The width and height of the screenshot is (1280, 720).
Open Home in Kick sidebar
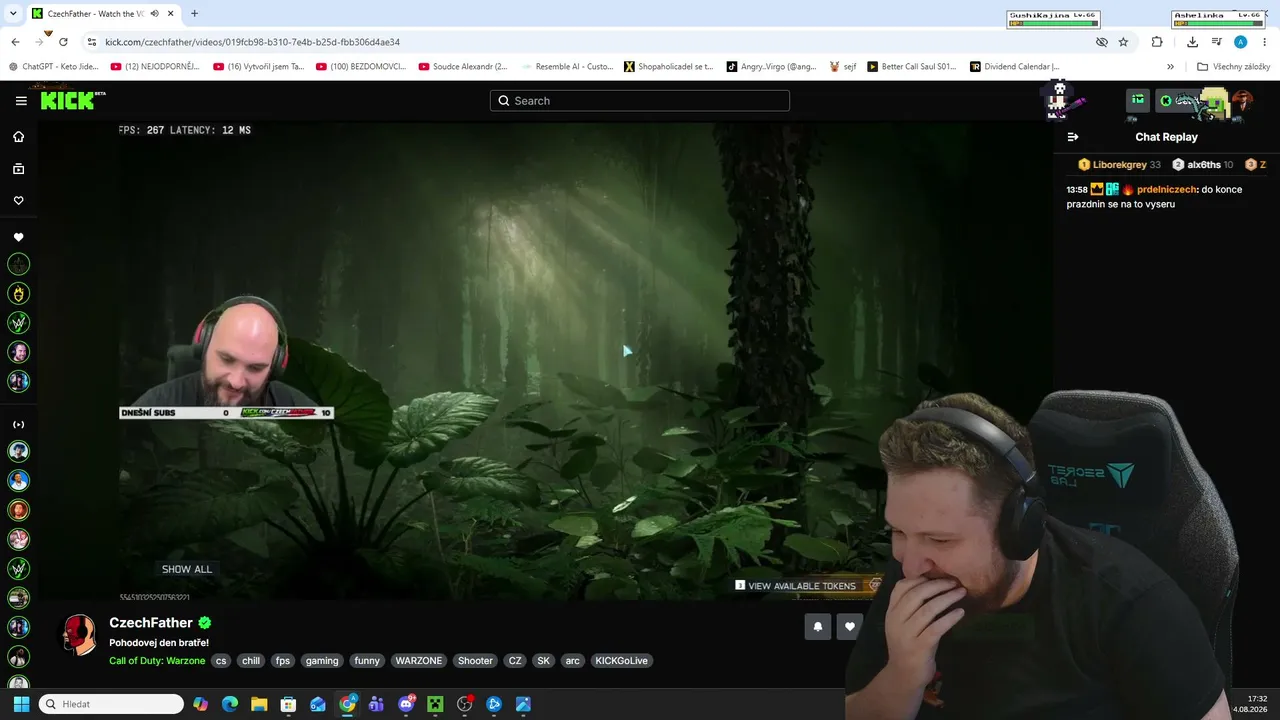tap(18, 137)
